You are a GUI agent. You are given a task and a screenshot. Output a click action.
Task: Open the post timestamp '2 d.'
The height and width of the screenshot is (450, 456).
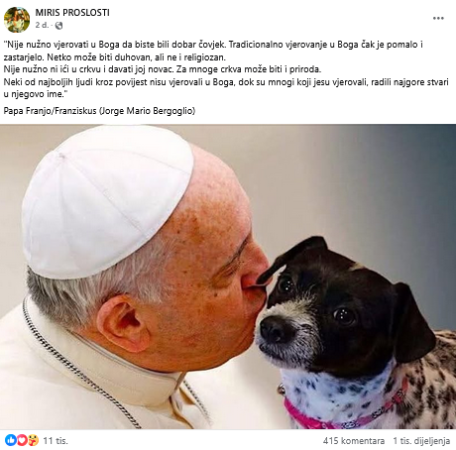42,25
